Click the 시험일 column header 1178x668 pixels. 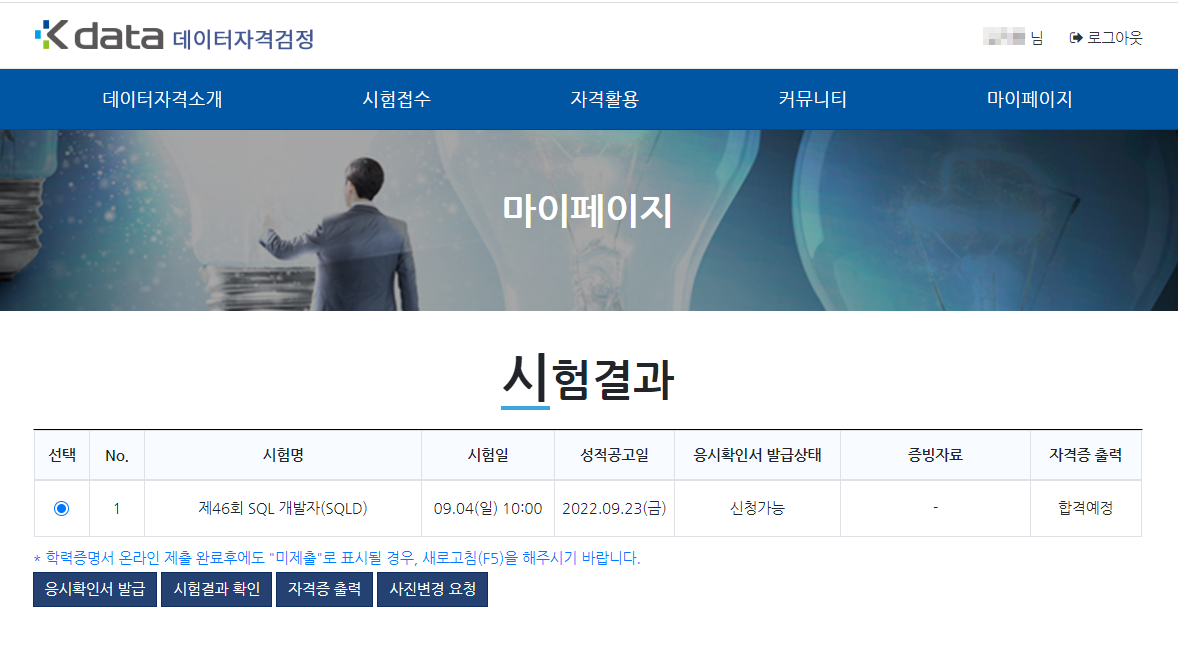(x=488, y=455)
